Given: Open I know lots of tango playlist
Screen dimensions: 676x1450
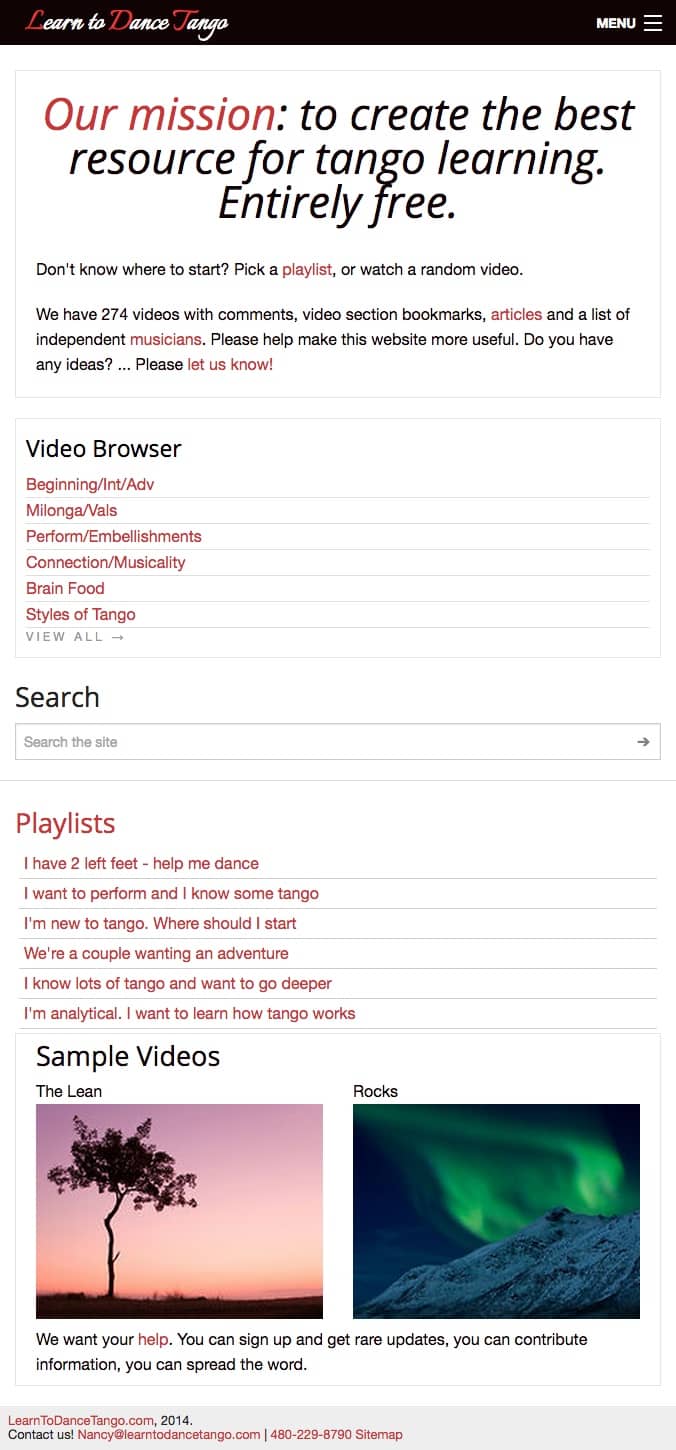Looking at the screenshot, I should coord(178,983).
